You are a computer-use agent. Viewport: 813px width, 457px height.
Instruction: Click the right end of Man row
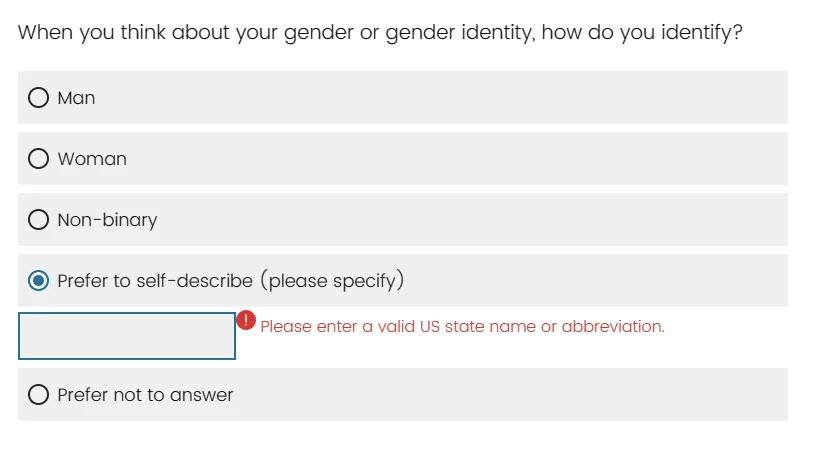760,98
